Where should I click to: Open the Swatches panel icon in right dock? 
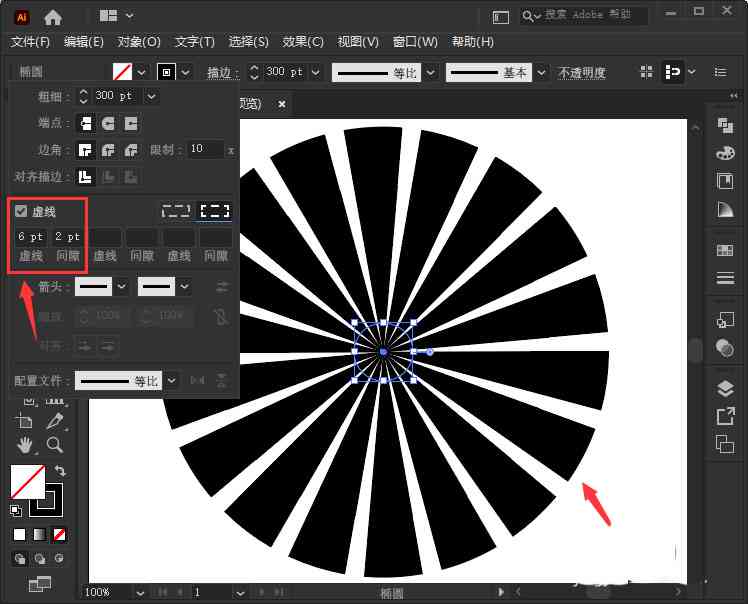(x=725, y=250)
